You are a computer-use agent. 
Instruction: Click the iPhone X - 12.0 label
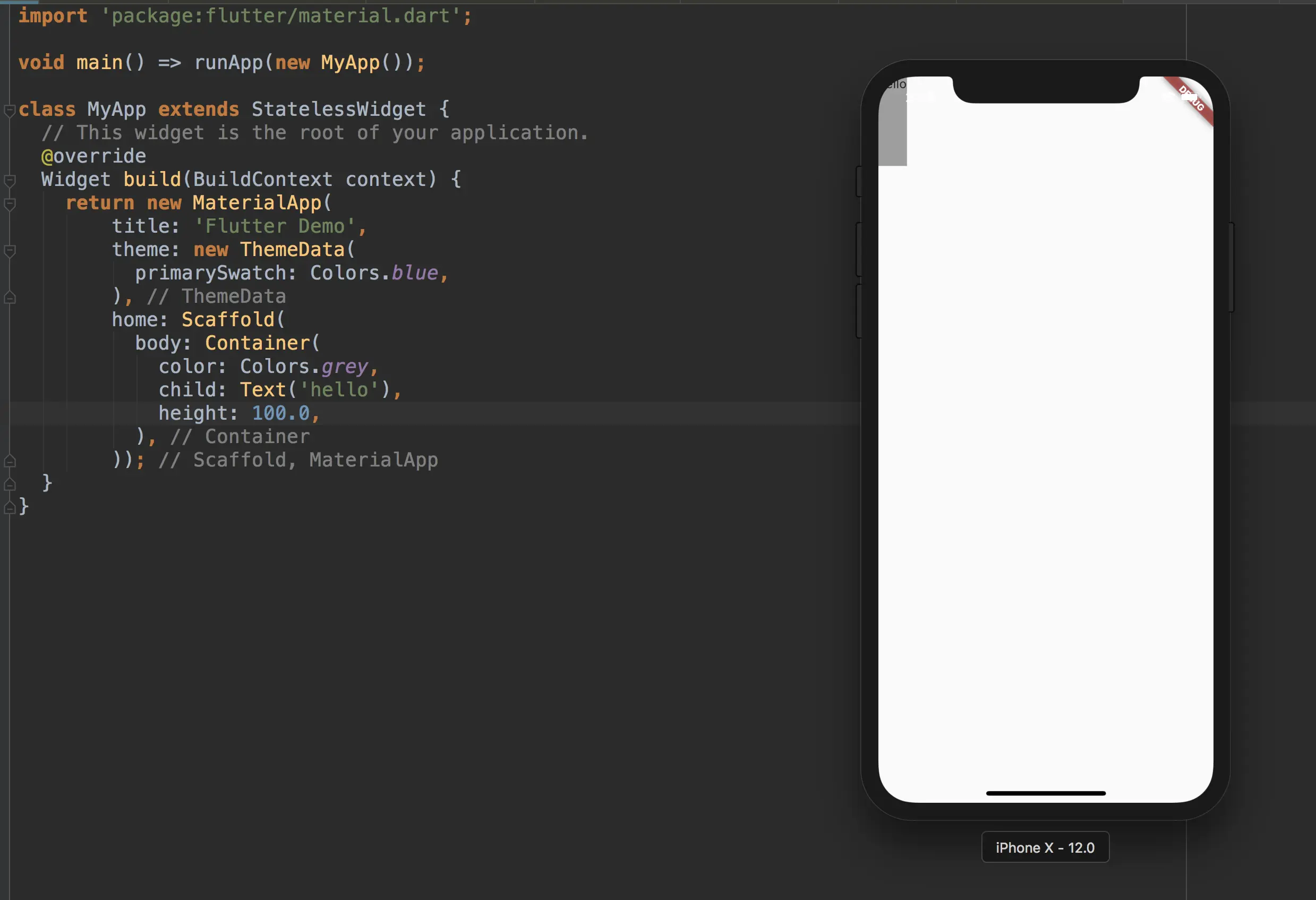pyautogui.click(x=1045, y=847)
